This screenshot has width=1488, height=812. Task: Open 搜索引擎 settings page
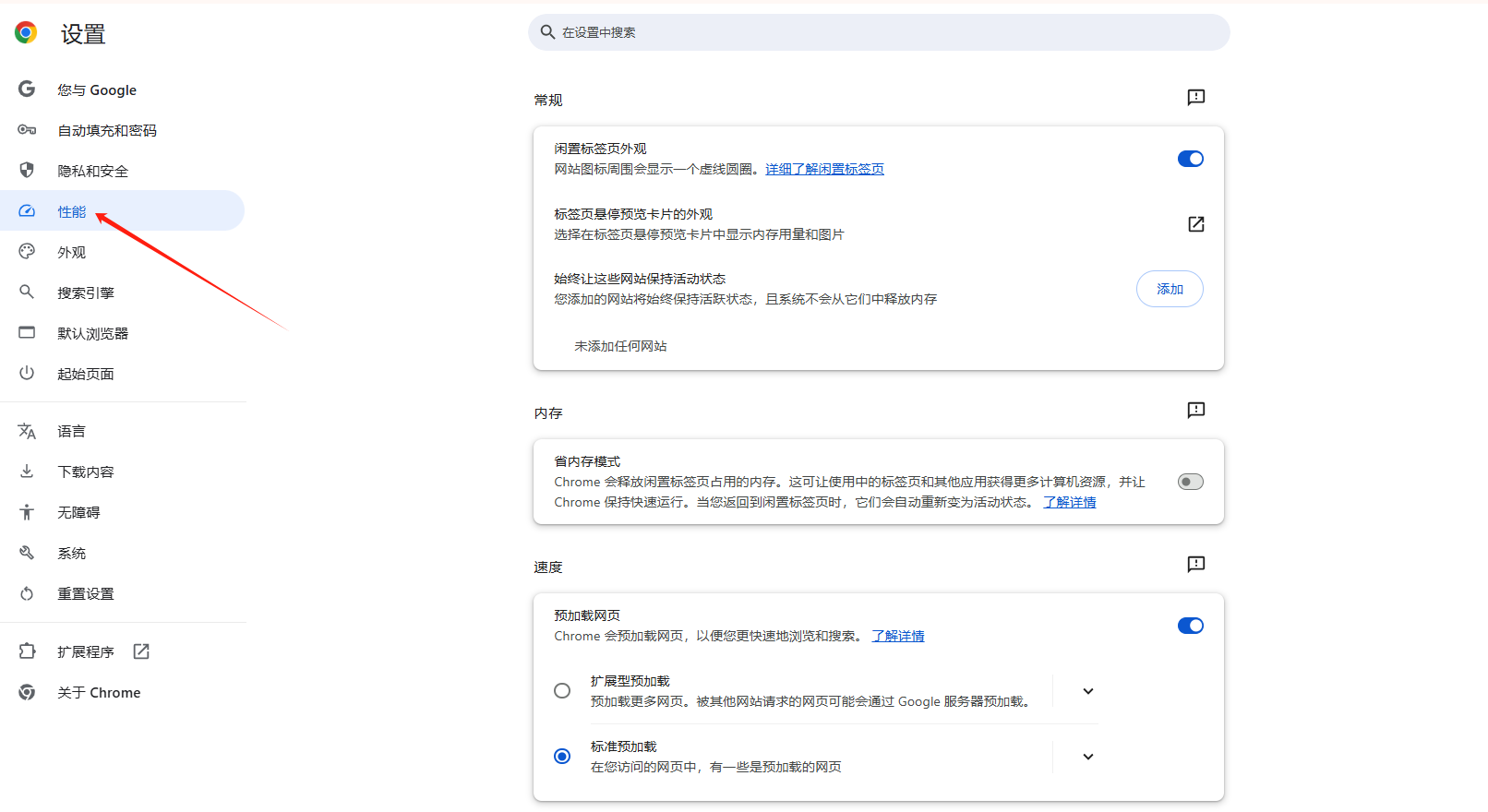point(122,293)
